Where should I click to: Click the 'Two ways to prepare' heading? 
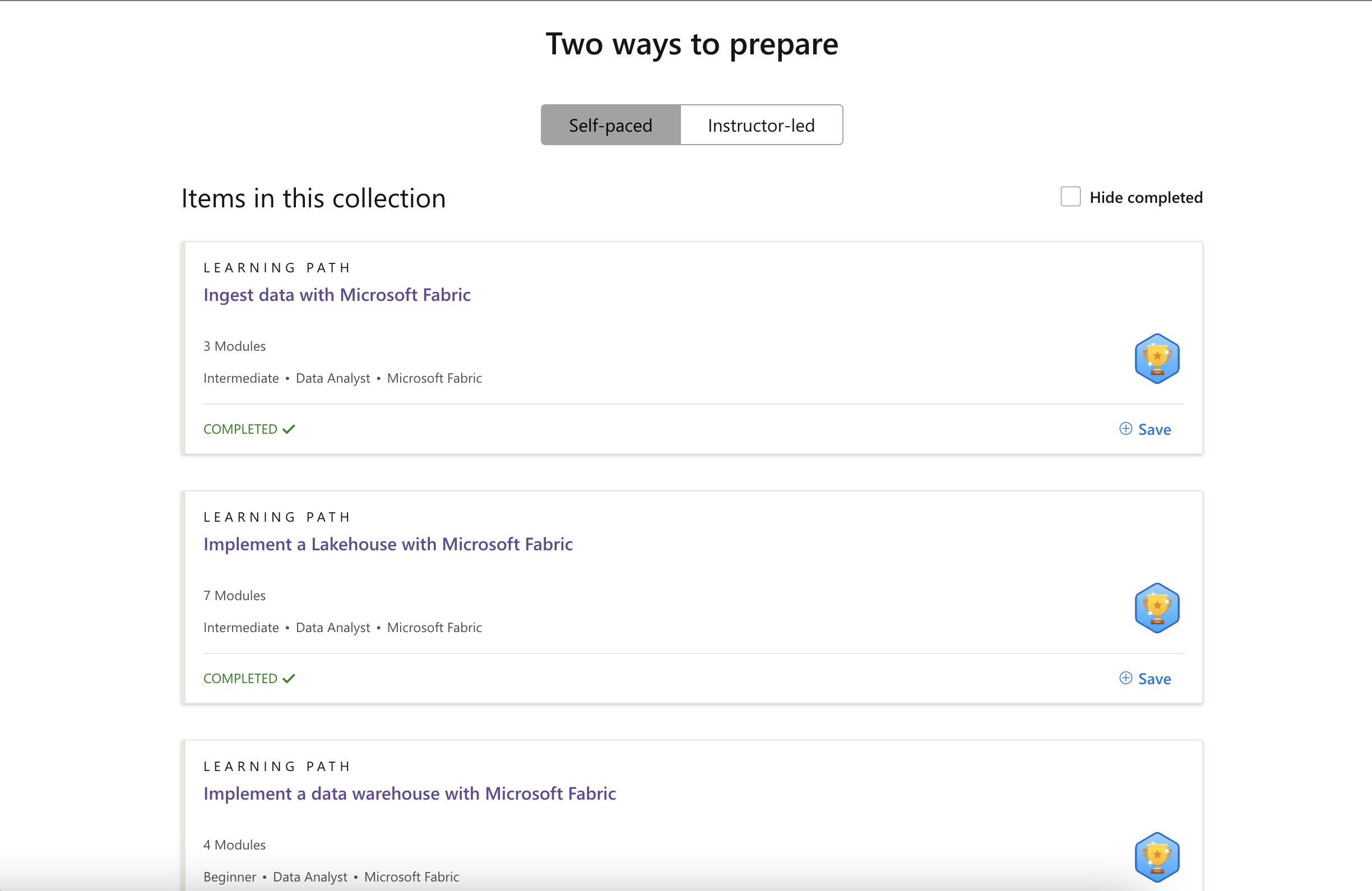click(692, 44)
